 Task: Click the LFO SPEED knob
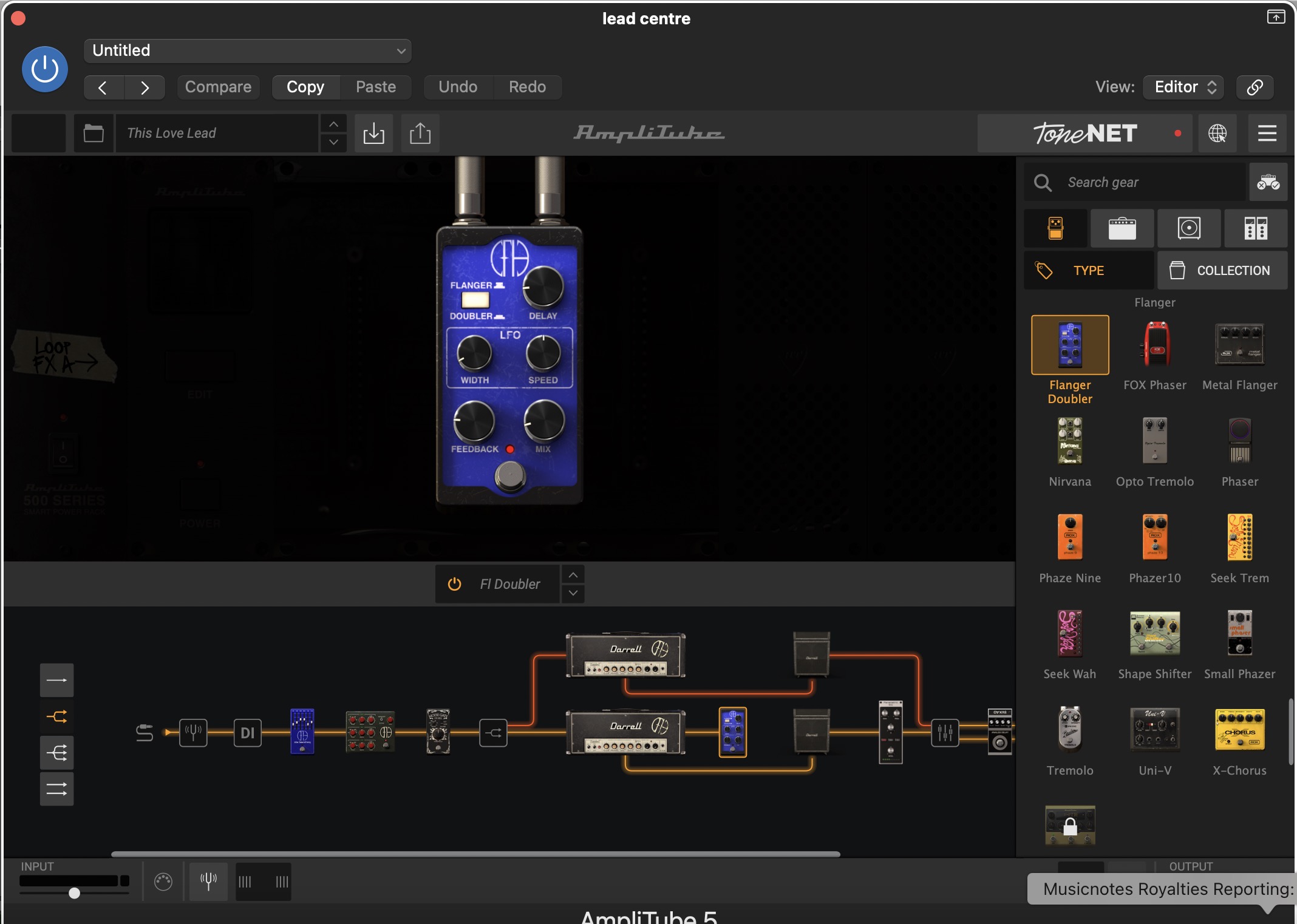pos(543,352)
